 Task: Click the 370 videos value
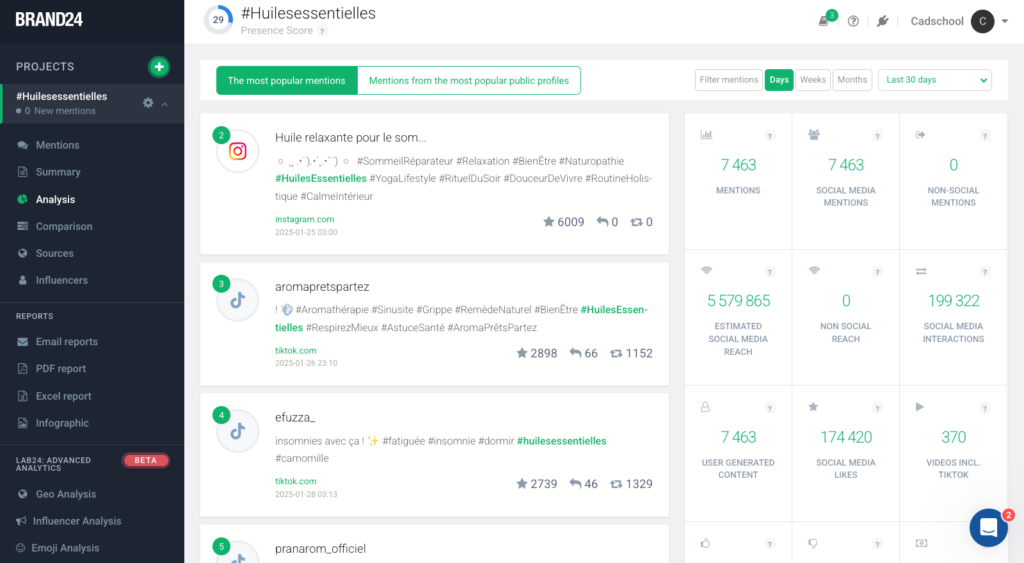[953, 437]
